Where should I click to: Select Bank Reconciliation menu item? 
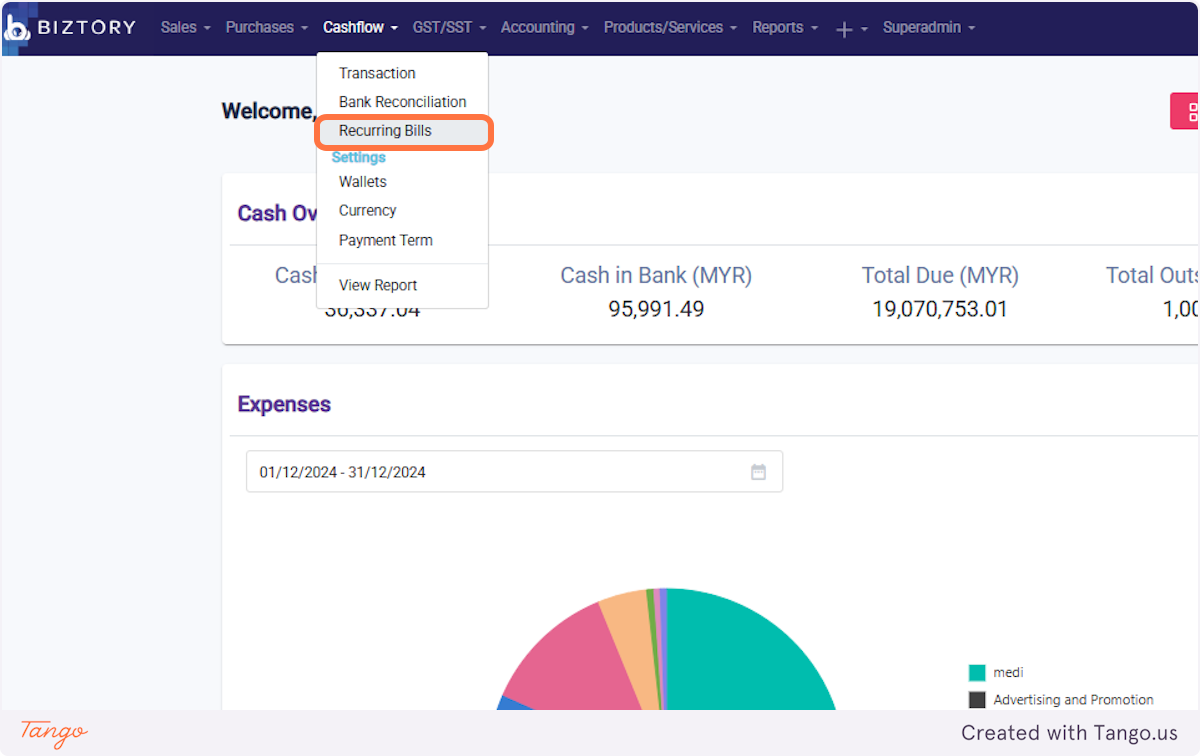tap(402, 102)
